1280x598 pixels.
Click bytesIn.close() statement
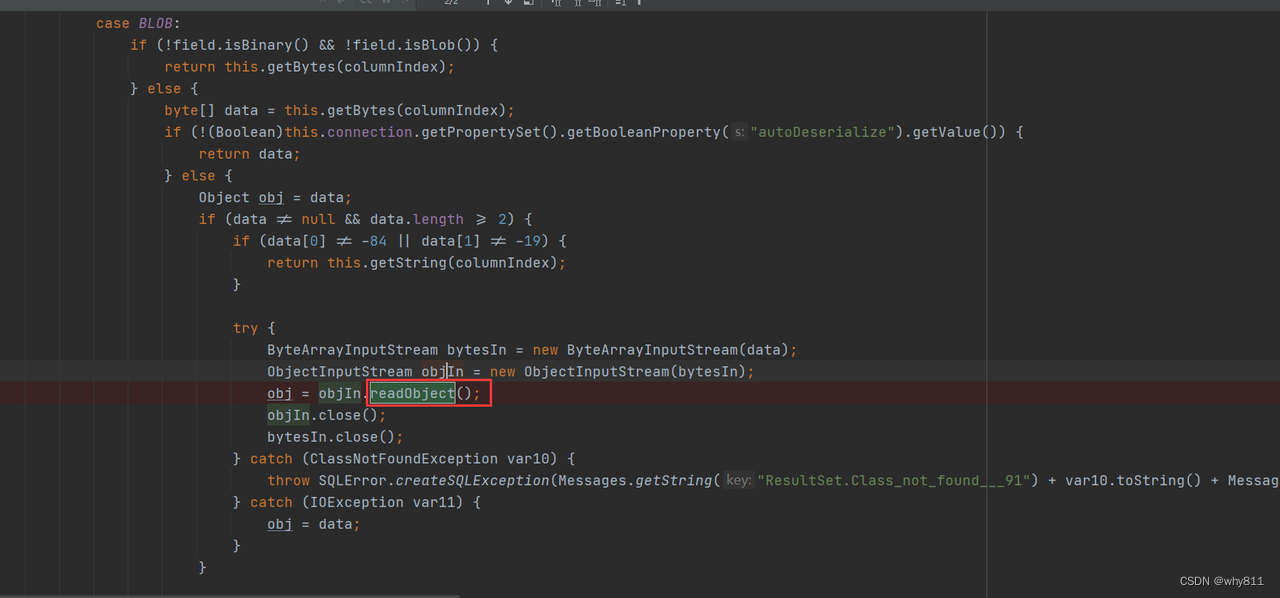(x=335, y=437)
